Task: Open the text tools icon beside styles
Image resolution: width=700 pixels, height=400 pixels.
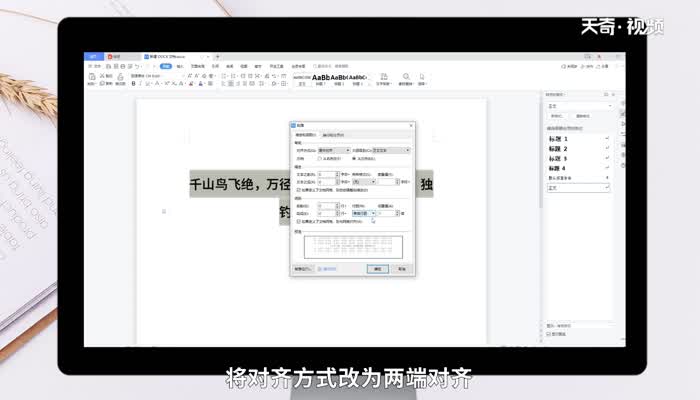Action: [383, 77]
